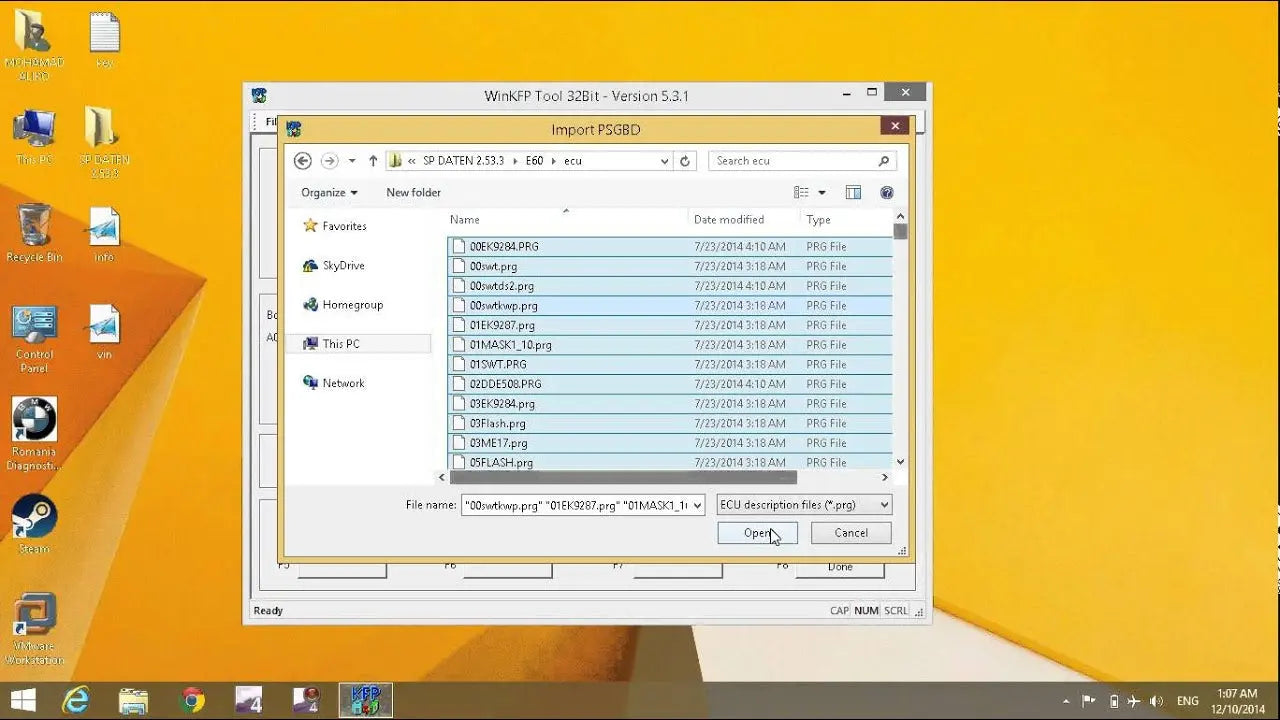Open Recycle Bin desktop icon
This screenshot has width=1280, height=720.
coord(34,234)
